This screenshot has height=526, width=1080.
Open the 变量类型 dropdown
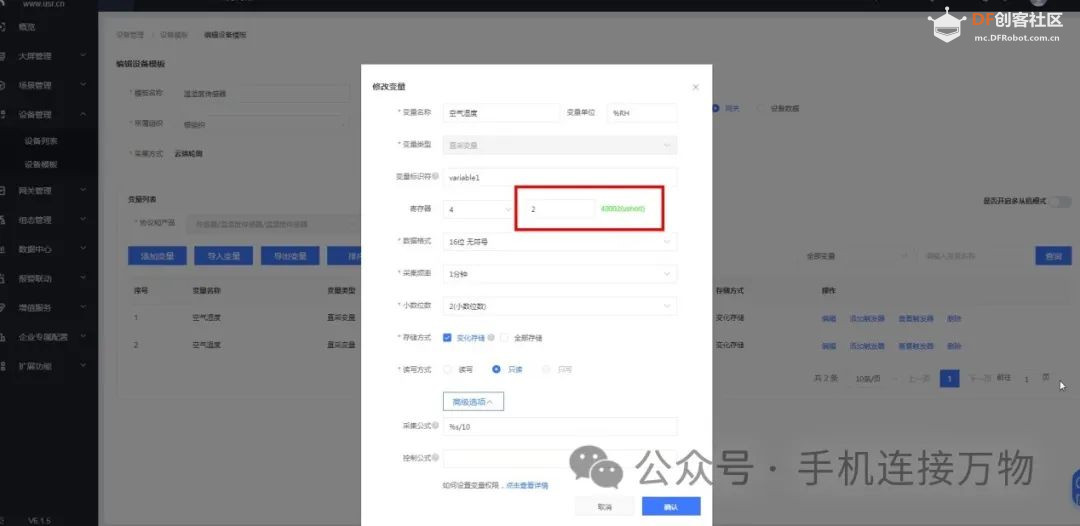560,145
